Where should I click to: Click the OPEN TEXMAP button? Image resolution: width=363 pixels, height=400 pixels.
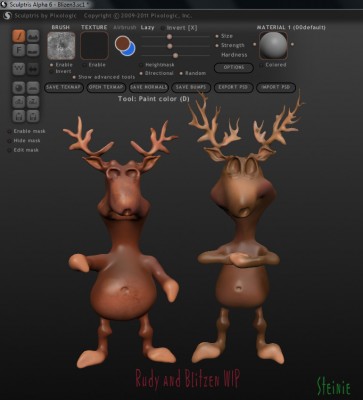tap(106, 87)
